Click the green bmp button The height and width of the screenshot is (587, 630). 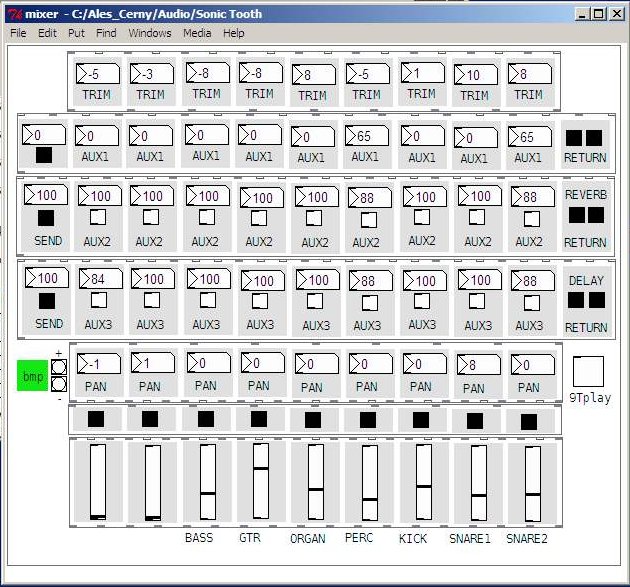point(33,376)
